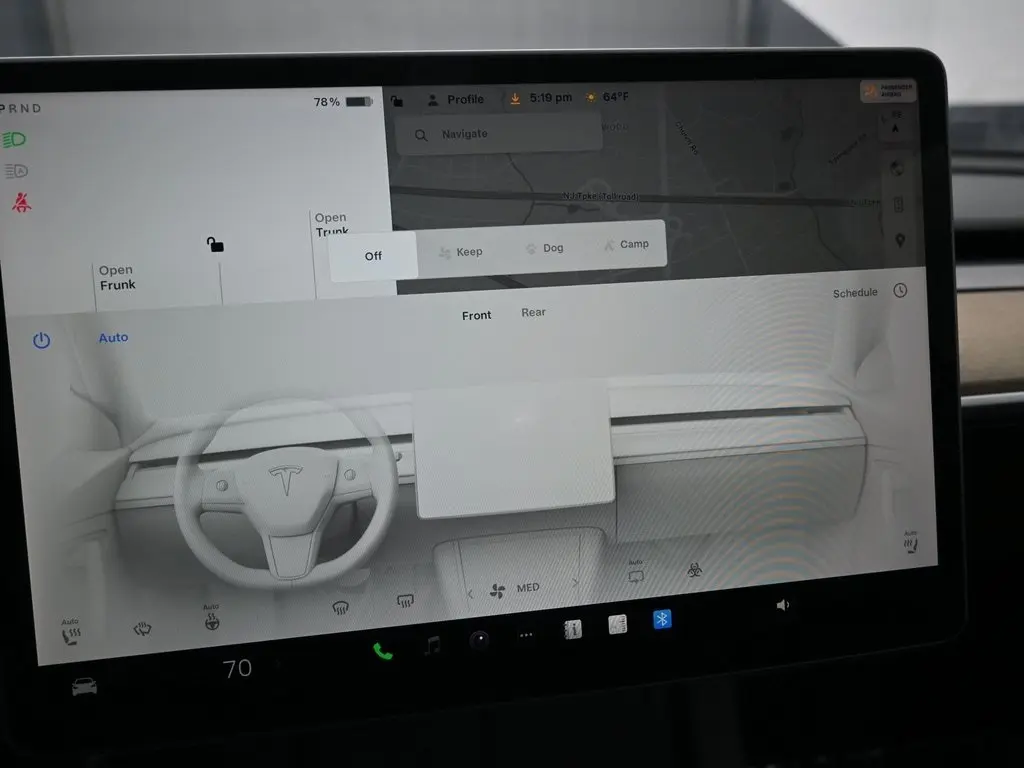Open the dashcam camera app
The height and width of the screenshot is (768, 1024).
480,640
